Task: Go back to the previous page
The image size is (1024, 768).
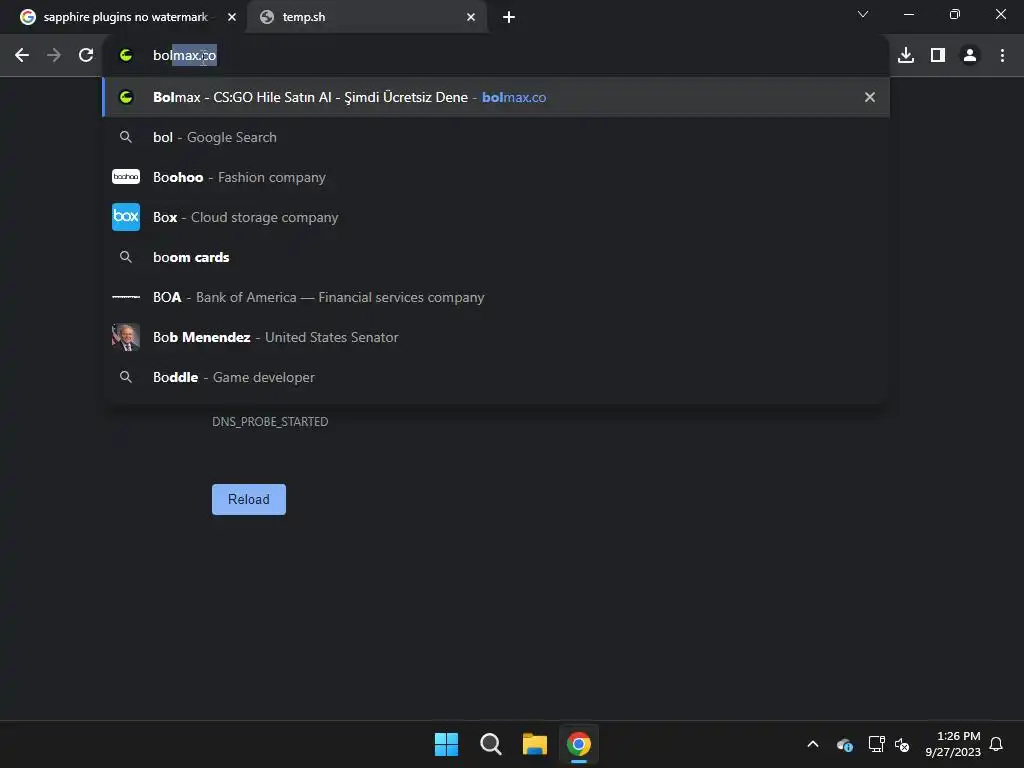Action: point(22,56)
